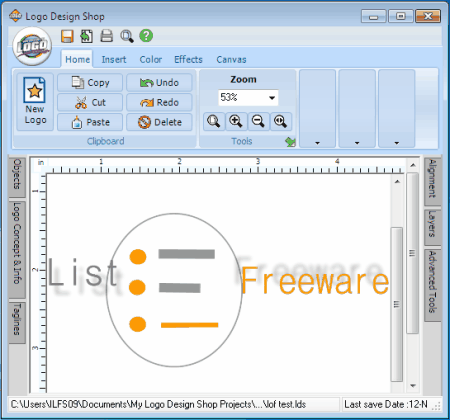Click the canvas vertical scrollbar down arrow
The width and height of the screenshot is (450, 420).
pyautogui.click(x=413, y=386)
